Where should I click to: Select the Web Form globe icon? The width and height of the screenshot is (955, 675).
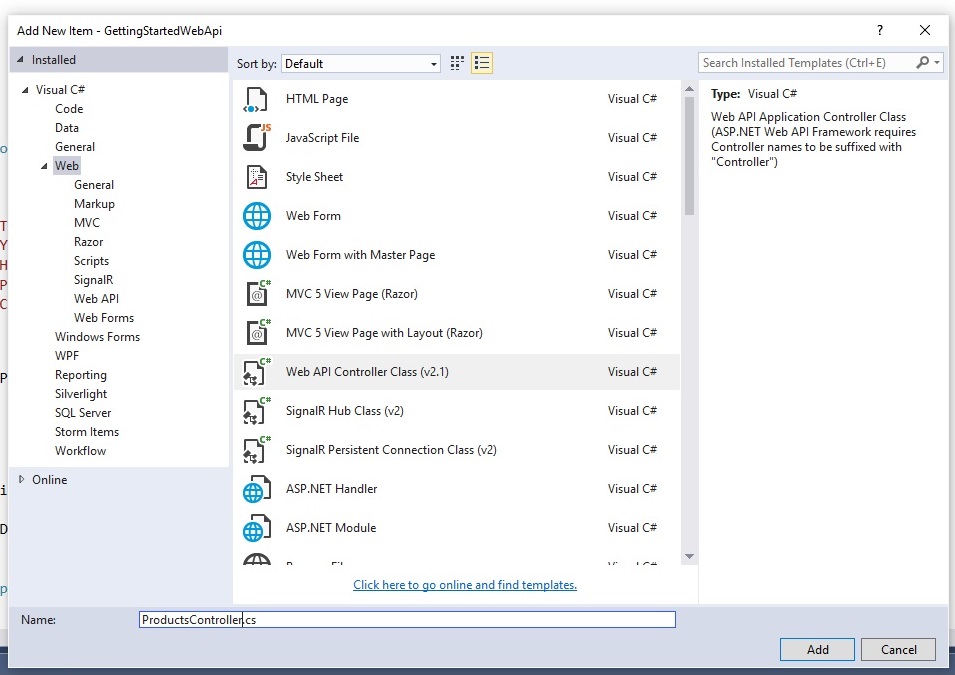[257, 216]
